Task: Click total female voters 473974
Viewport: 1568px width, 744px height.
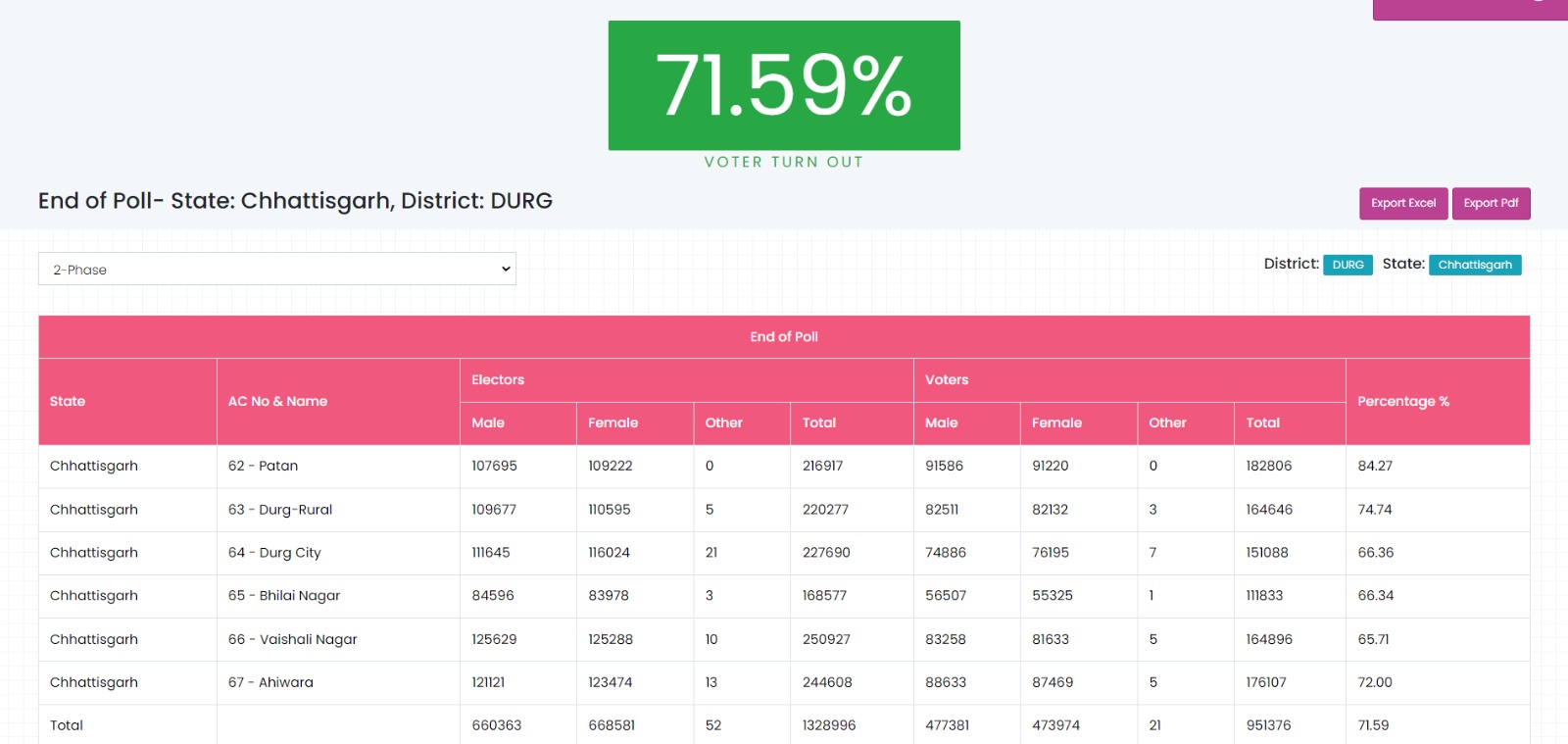Action: (x=1055, y=725)
